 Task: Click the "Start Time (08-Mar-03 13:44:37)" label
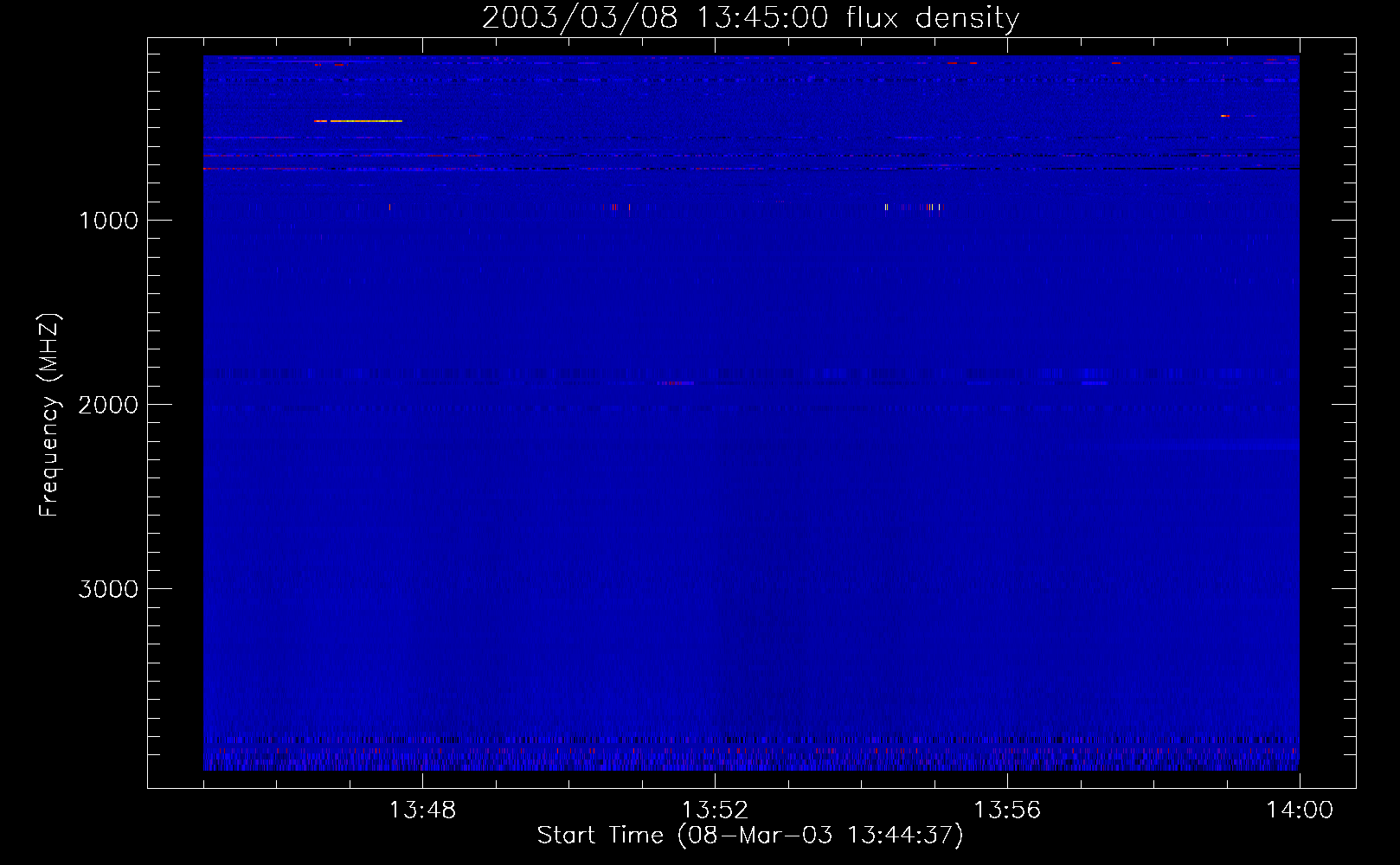750,836
